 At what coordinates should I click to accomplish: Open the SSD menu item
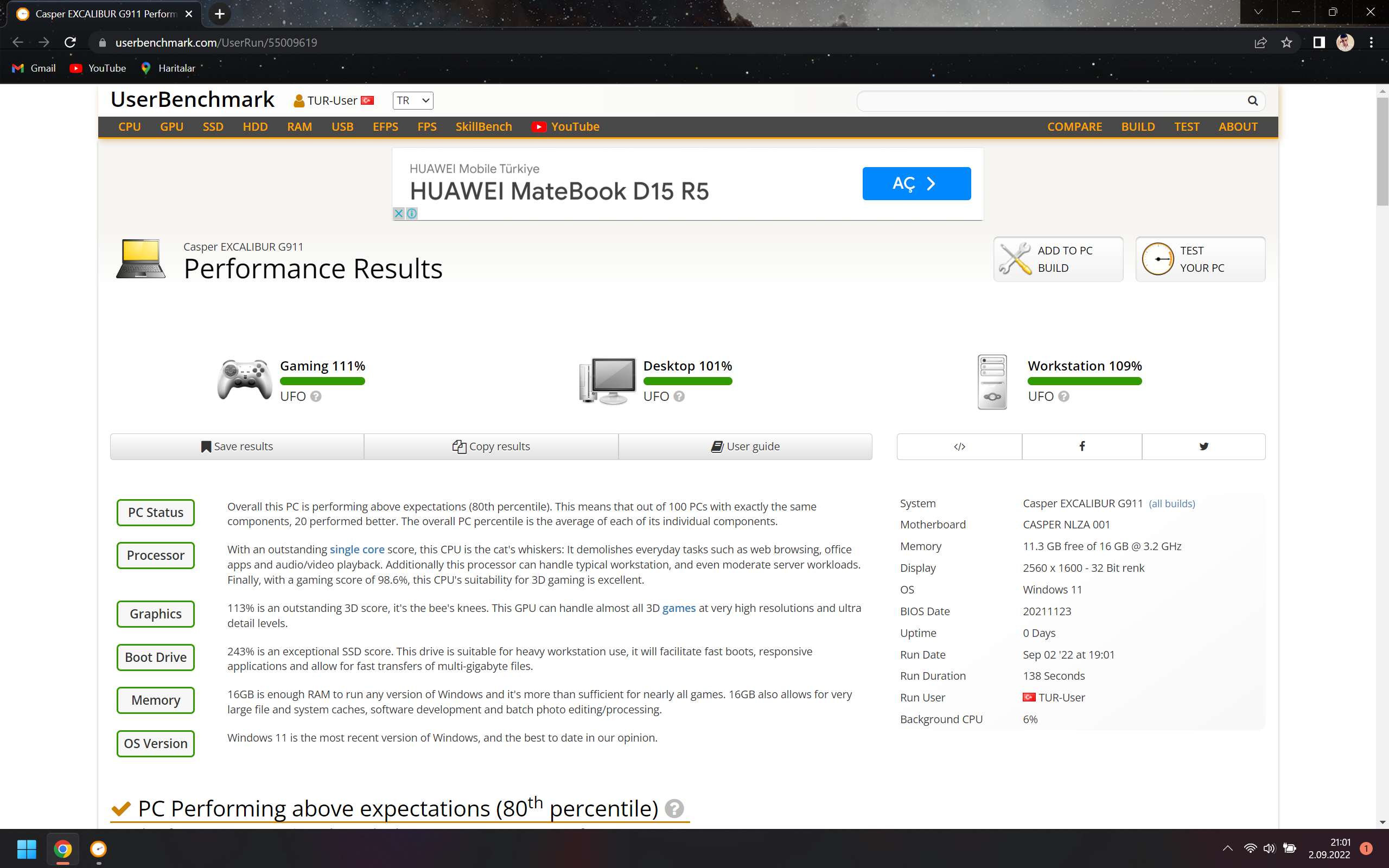click(x=212, y=126)
